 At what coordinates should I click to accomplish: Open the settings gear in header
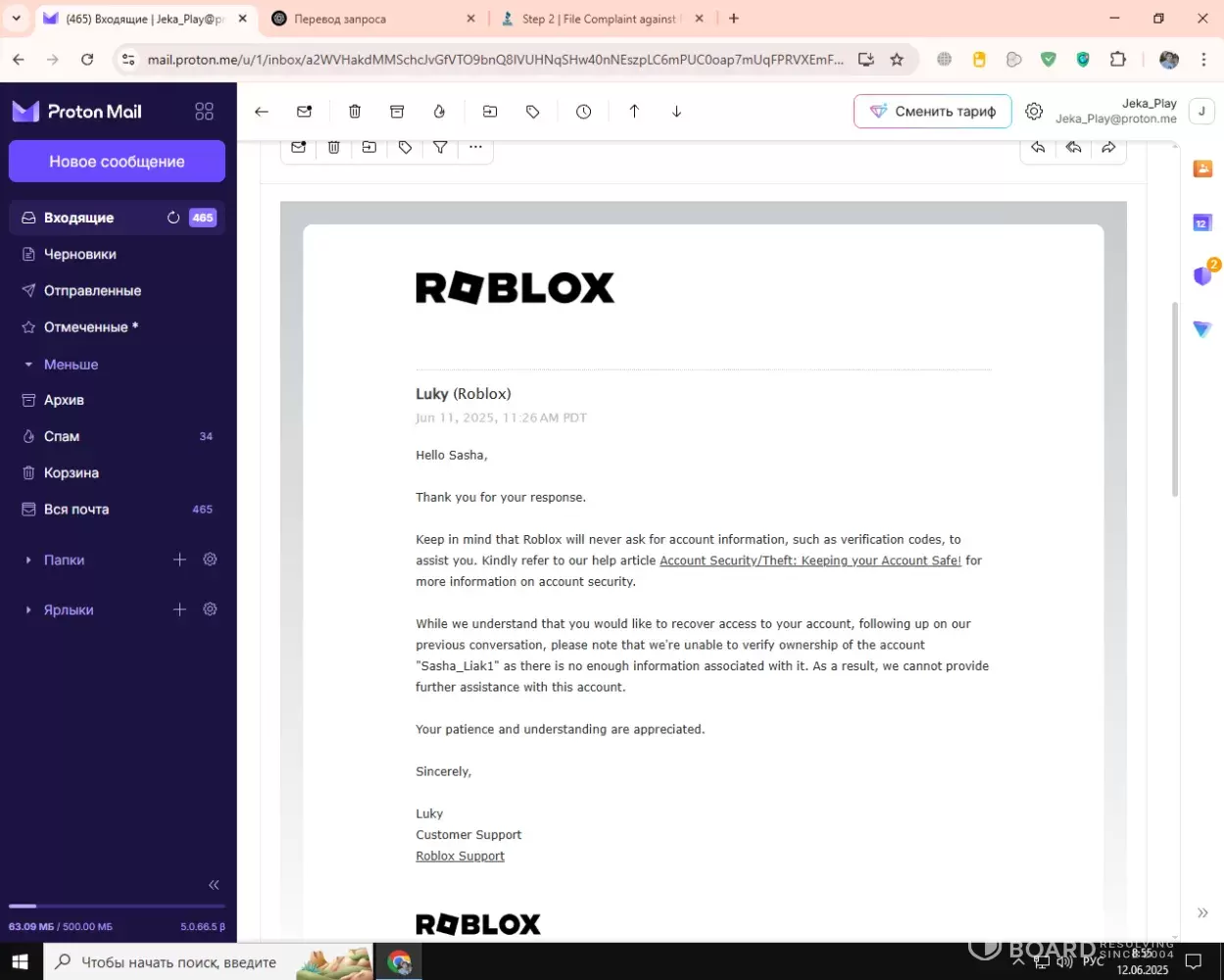[1034, 112]
